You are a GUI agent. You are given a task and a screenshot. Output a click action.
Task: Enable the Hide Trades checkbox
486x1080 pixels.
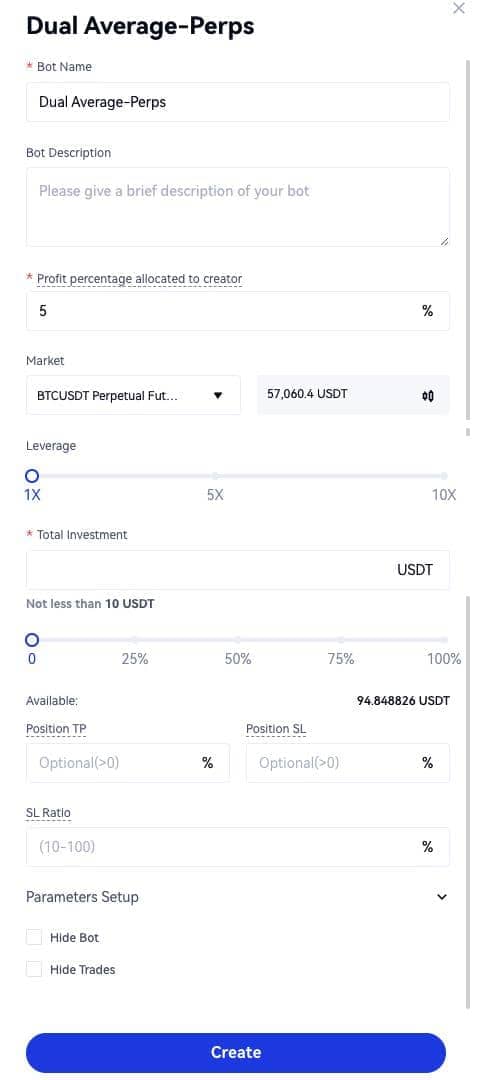pos(34,969)
